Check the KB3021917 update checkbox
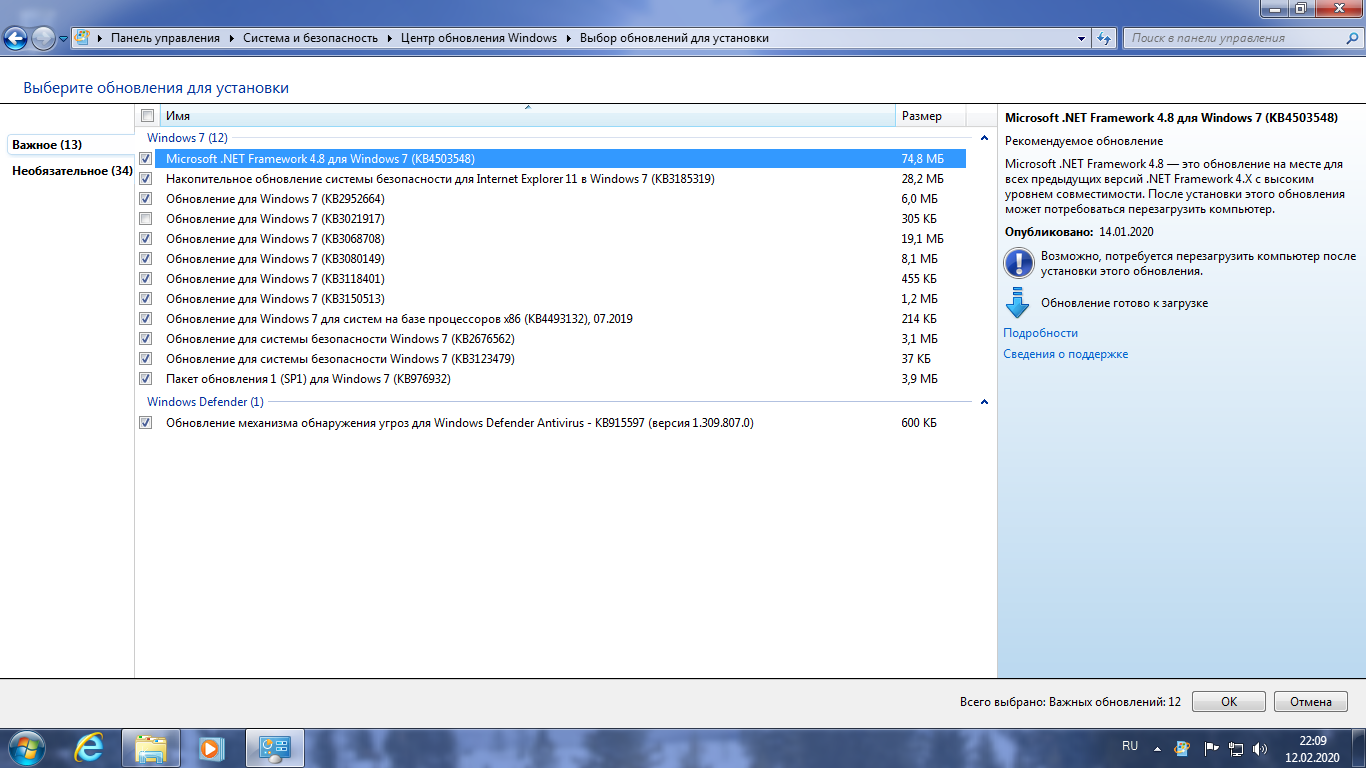 coord(146,219)
